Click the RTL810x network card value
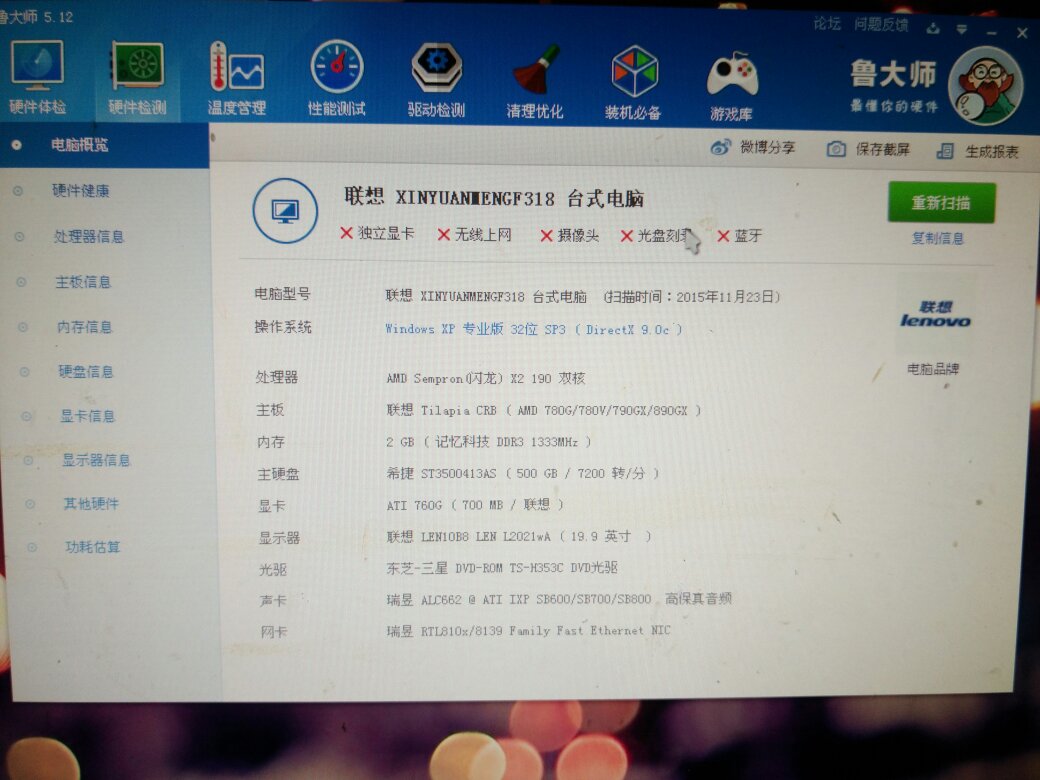Viewport: 1040px width, 780px height. pos(529,631)
